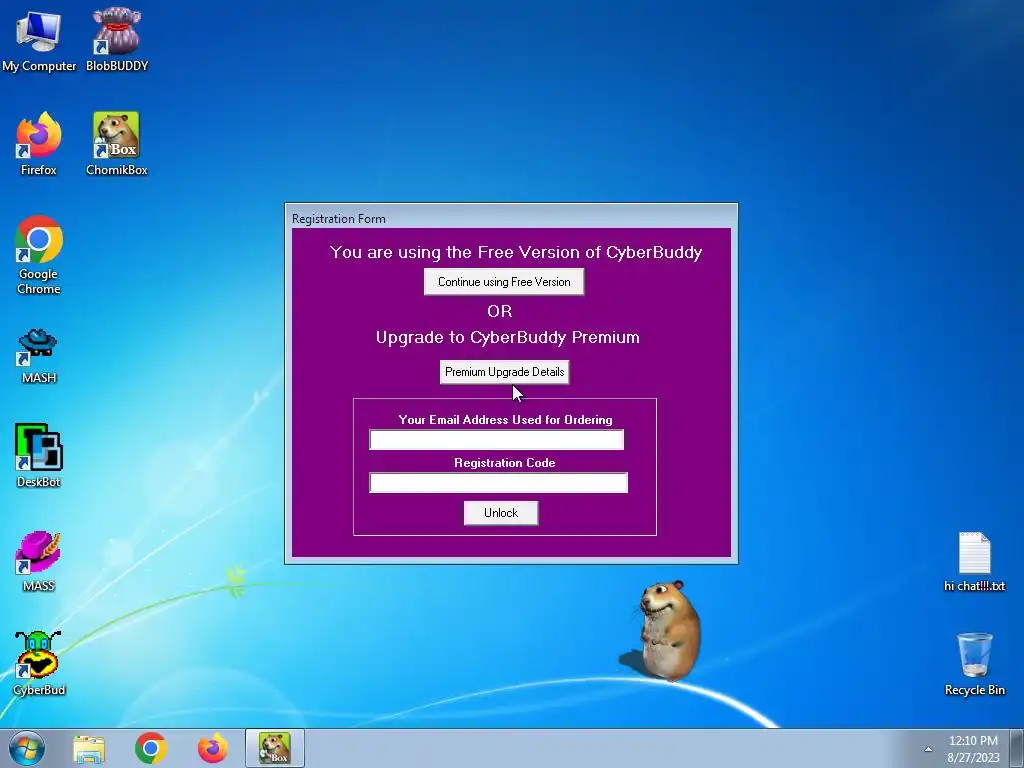
Task: Open File Explorer from the taskbar
Action: point(89,748)
